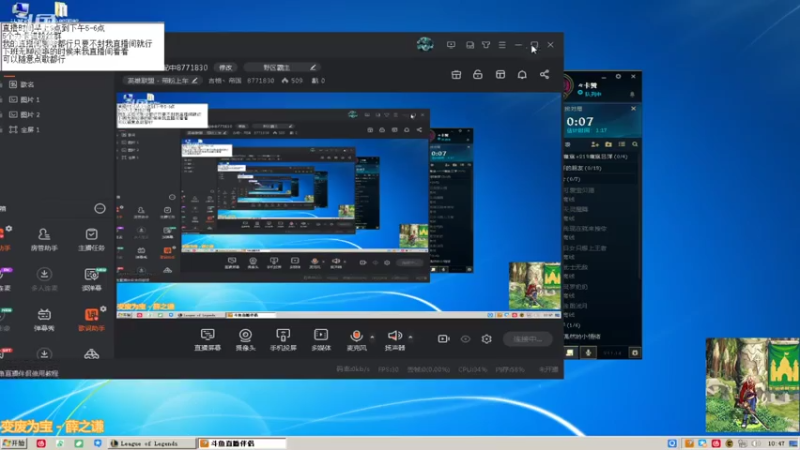The image size is (800, 450).
Task: Open the Windows 开始 Start button
Action: pos(14,443)
